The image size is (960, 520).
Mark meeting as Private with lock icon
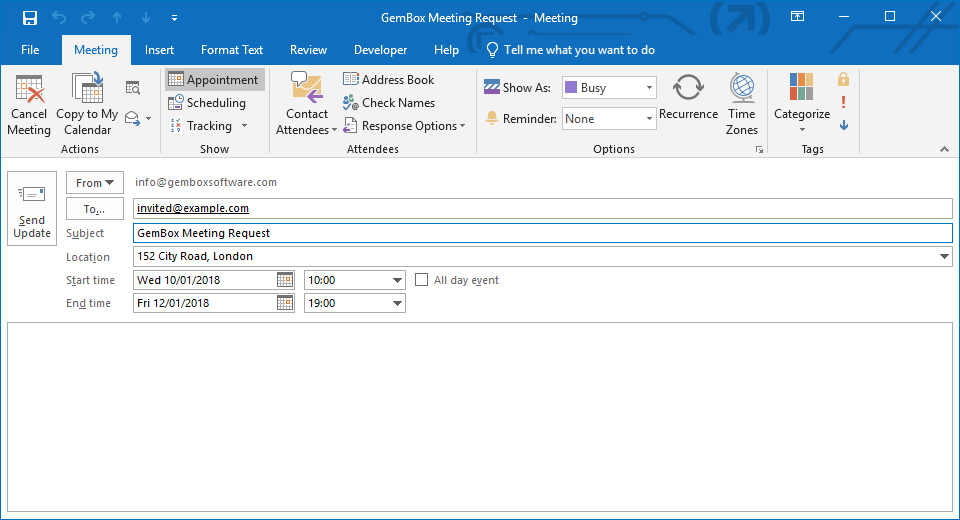(x=844, y=80)
